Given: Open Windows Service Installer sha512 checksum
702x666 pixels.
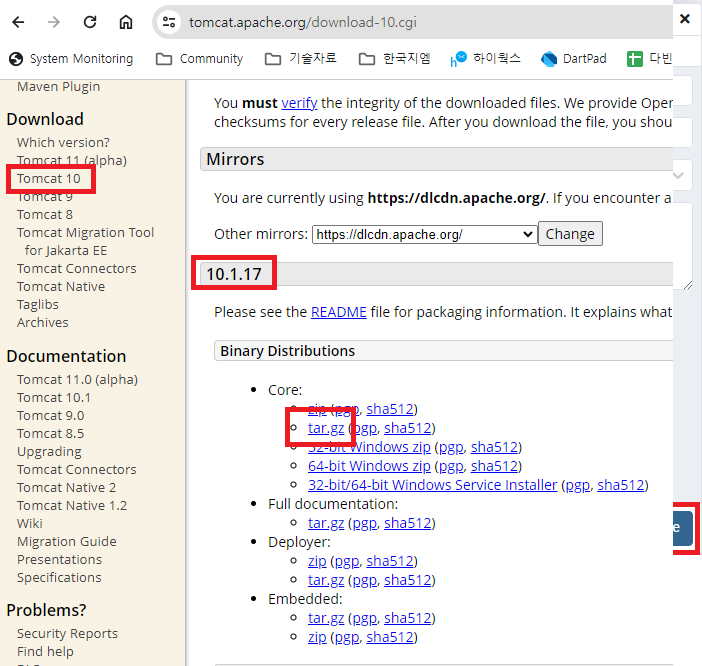Looking at the screenshot, I should point(621,485).
